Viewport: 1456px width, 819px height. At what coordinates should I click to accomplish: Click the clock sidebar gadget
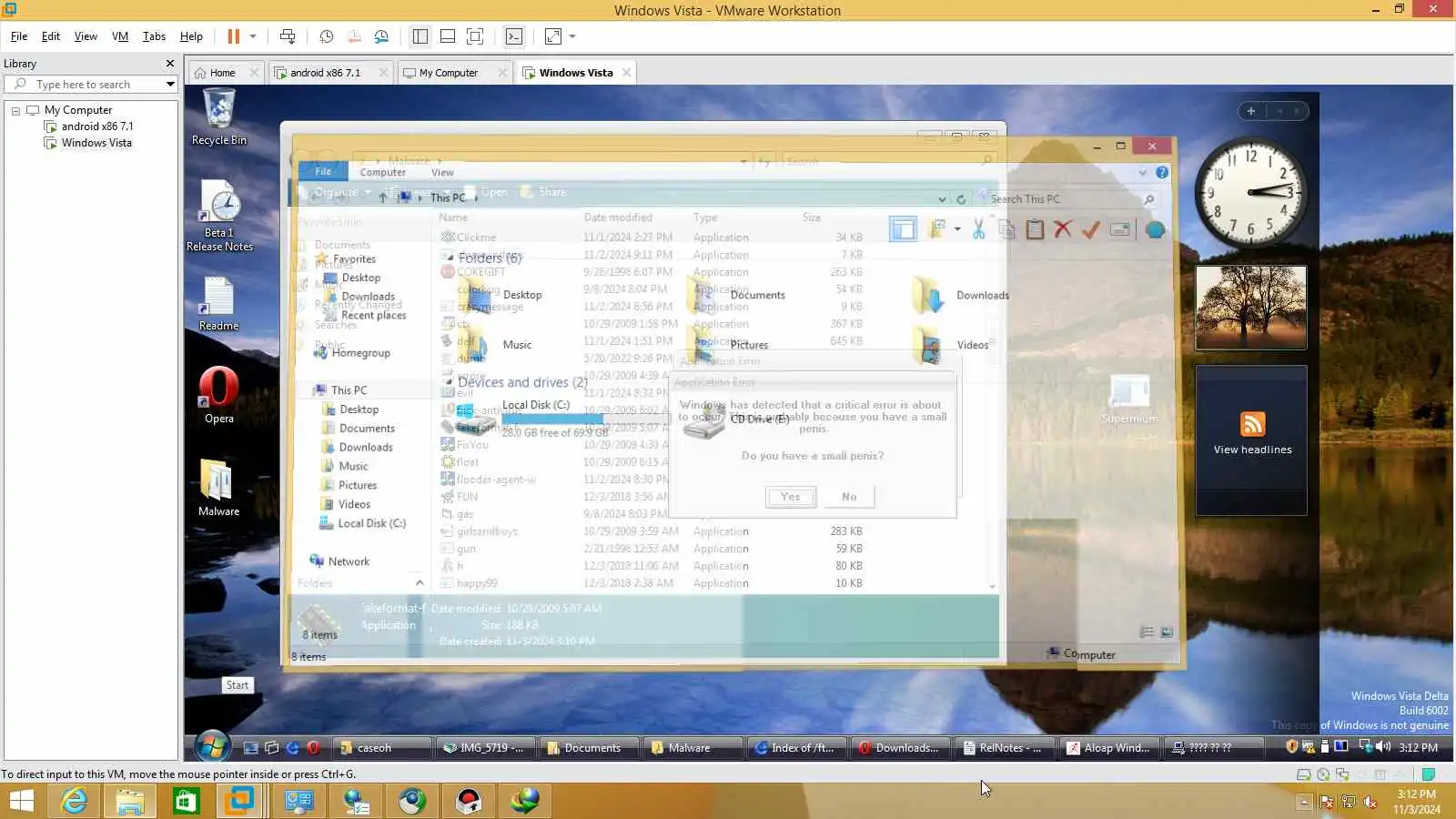click(x=1251, y=193)
